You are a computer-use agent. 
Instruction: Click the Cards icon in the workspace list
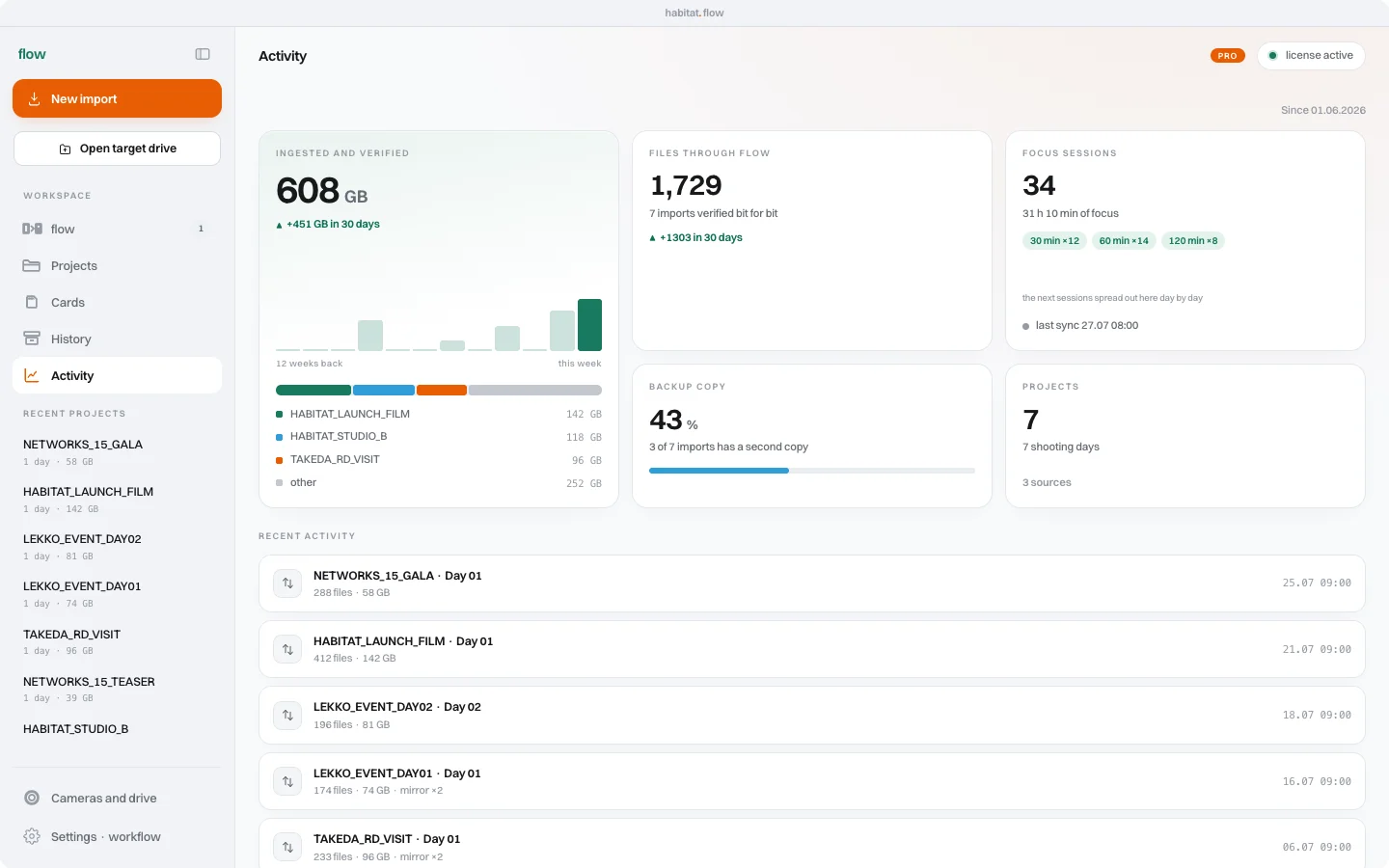click(32, 302)
